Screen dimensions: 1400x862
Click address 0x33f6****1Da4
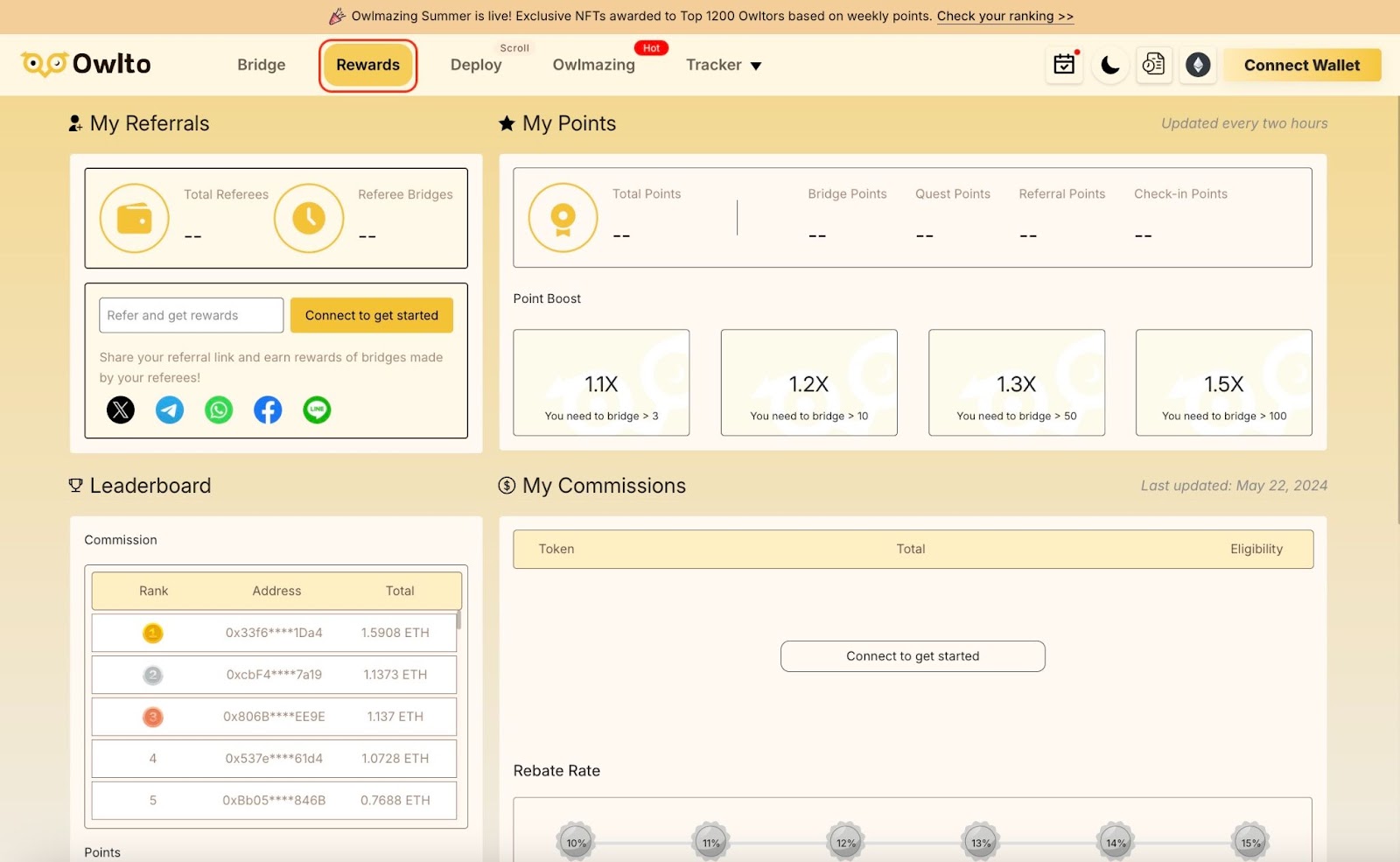(274, 633)
